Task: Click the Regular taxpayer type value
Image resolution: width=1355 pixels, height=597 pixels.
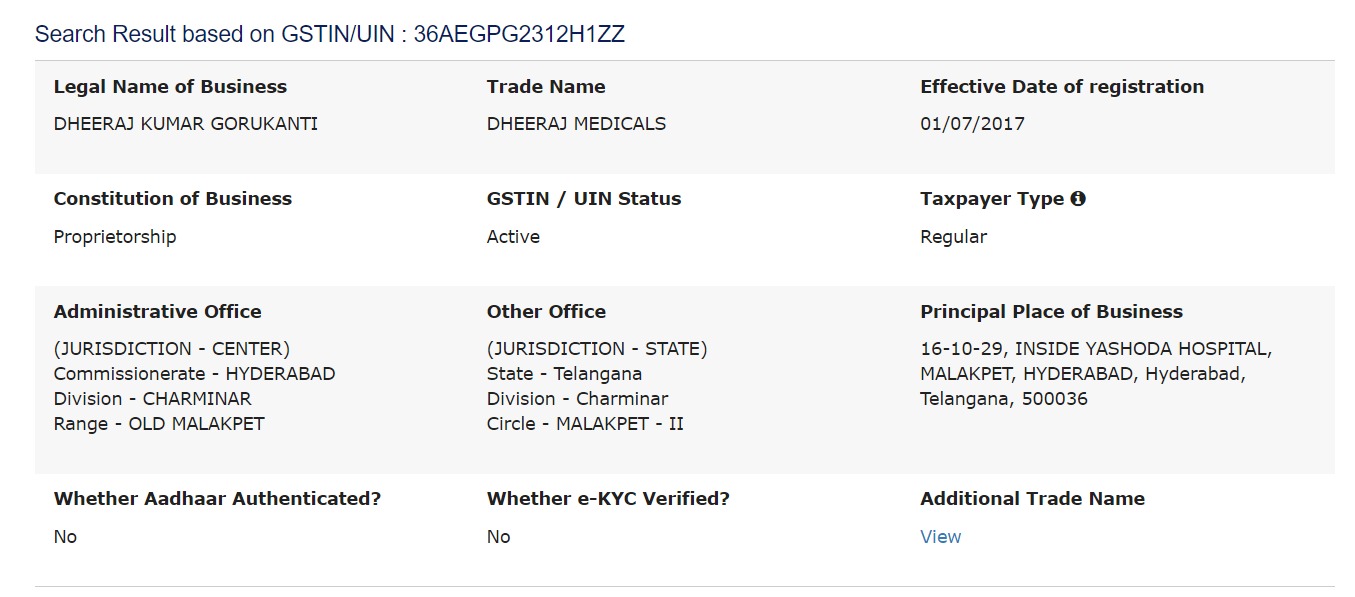Action: [953, 237]
